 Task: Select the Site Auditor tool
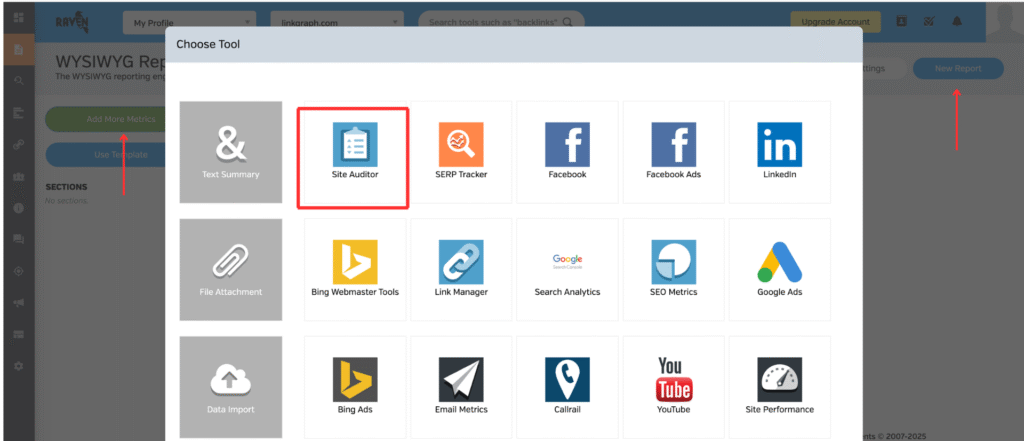click(x=355, y=152)
